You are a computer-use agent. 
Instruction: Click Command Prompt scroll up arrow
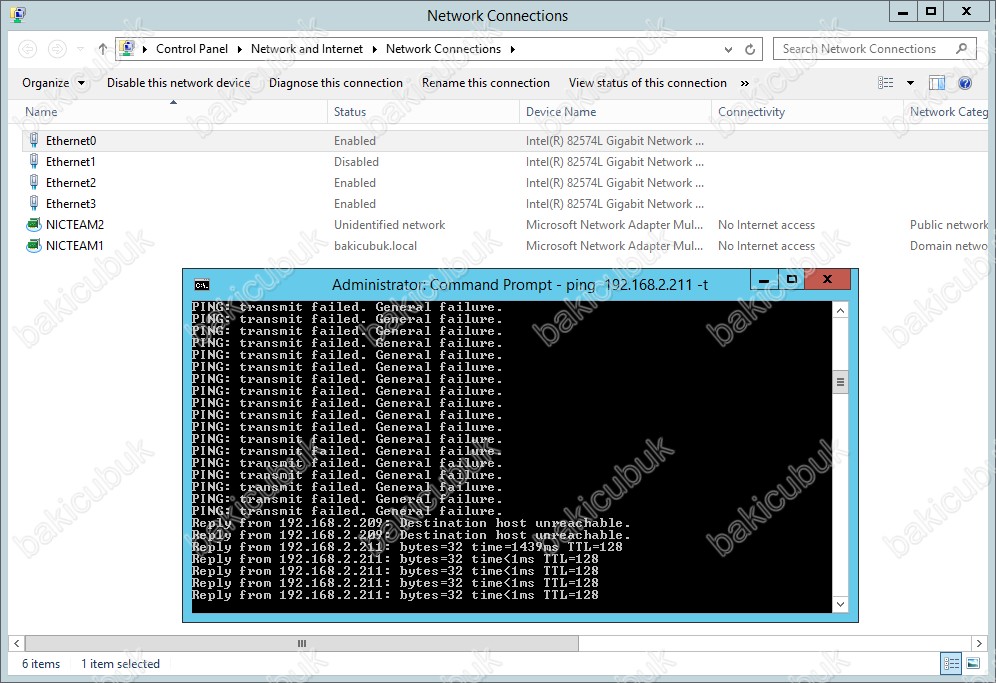click(840, 311)
